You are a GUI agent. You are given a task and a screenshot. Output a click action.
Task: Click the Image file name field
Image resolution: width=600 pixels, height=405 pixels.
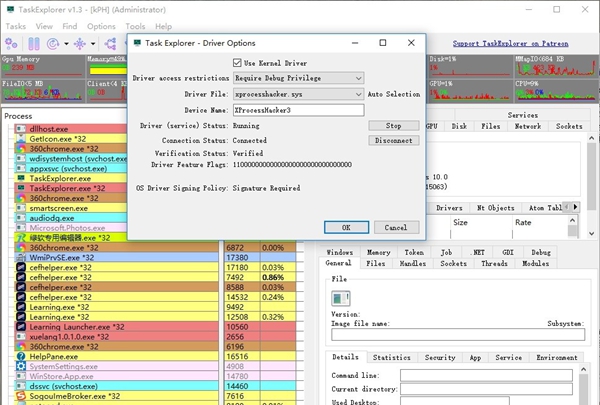pyautogui.click(x=458, y=335)
